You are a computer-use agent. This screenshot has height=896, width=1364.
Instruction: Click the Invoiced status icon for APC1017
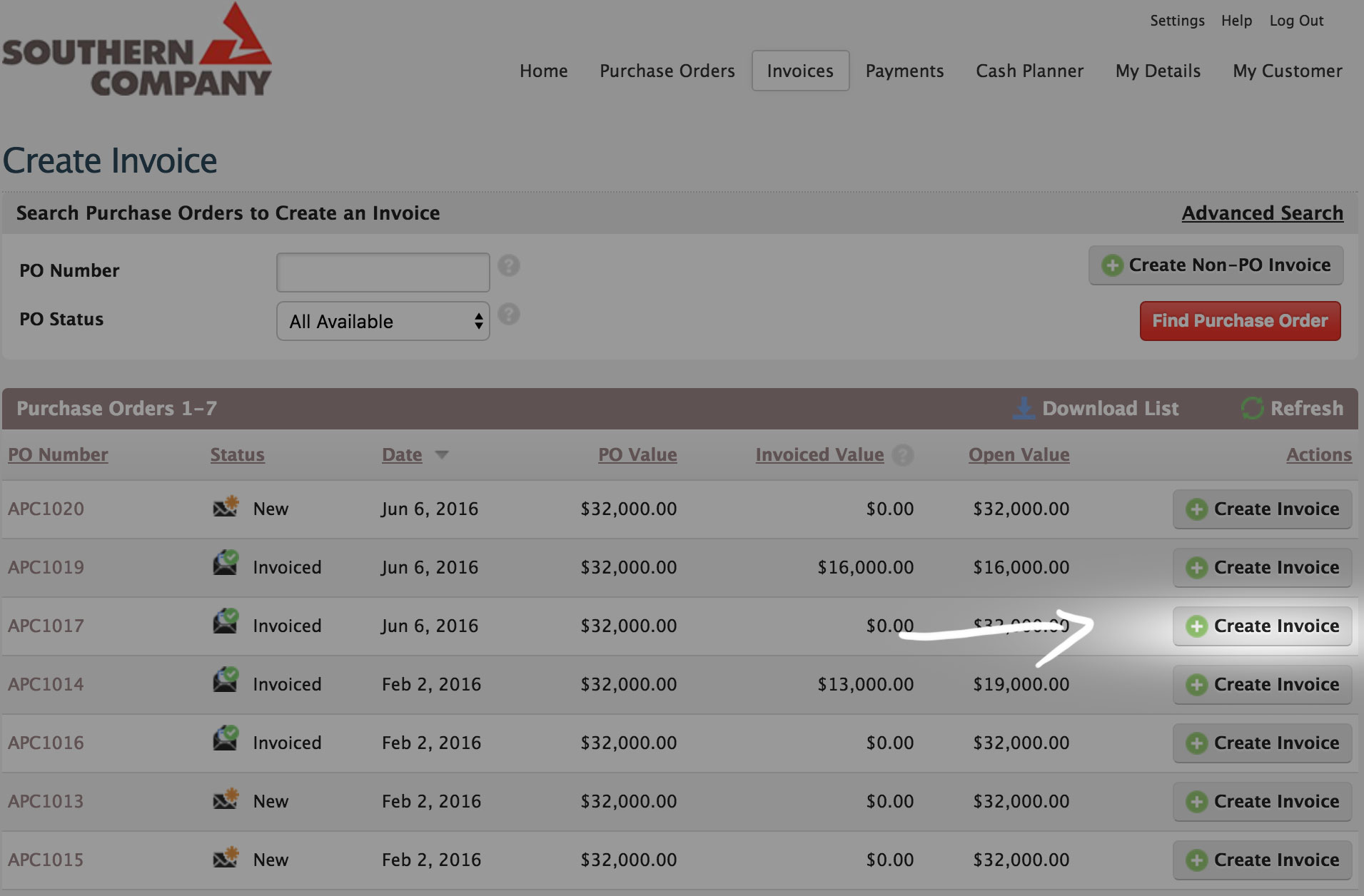[226, 622]
